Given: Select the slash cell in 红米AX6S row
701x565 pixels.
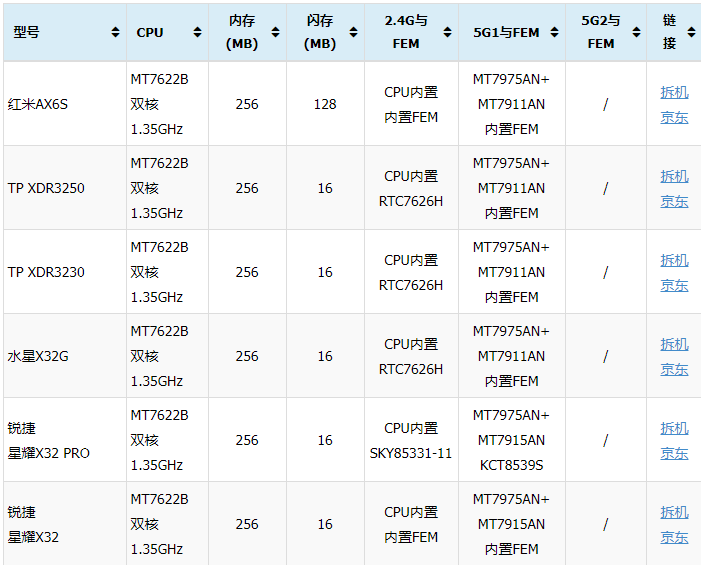Looking at the screenshot, I should coord(606,104).
